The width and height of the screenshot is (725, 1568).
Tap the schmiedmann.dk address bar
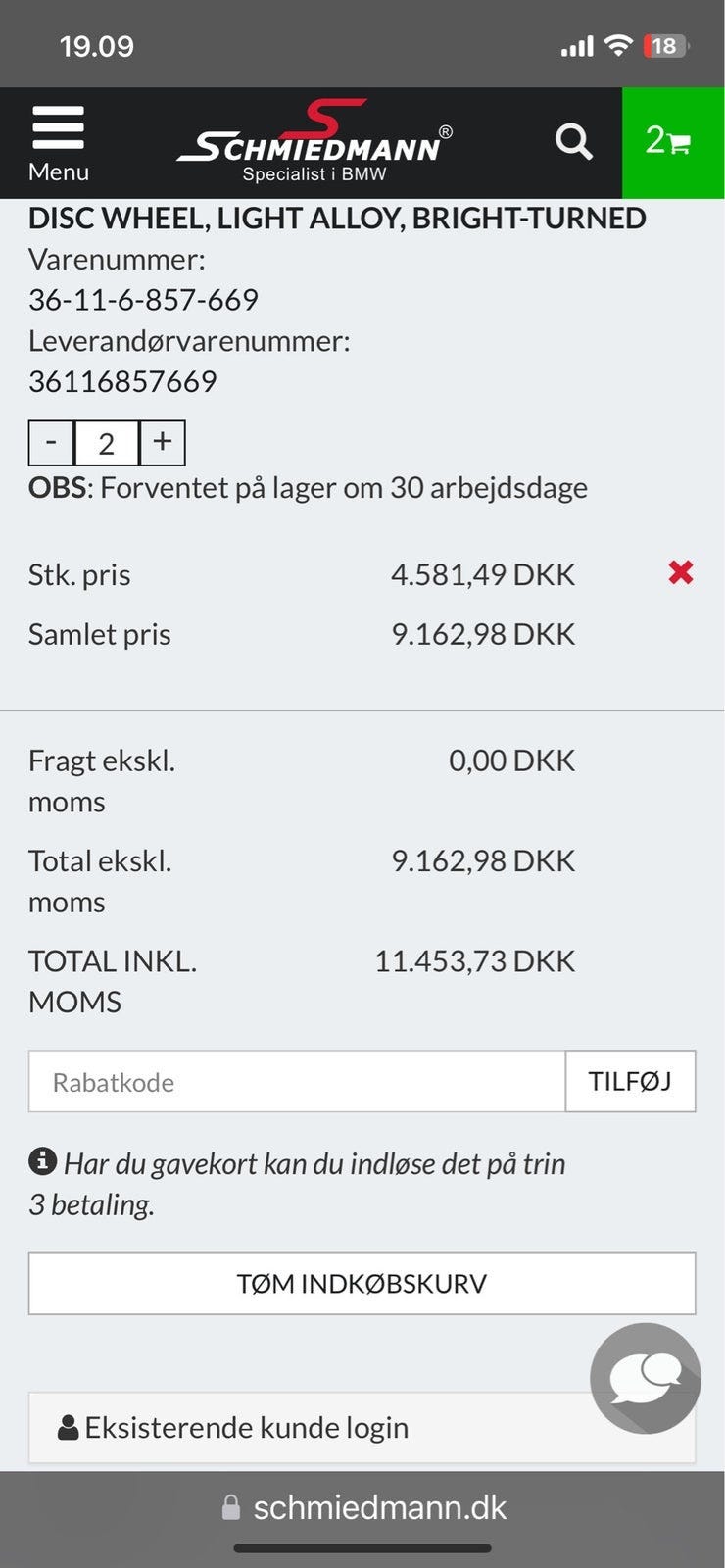(378, 1507)
